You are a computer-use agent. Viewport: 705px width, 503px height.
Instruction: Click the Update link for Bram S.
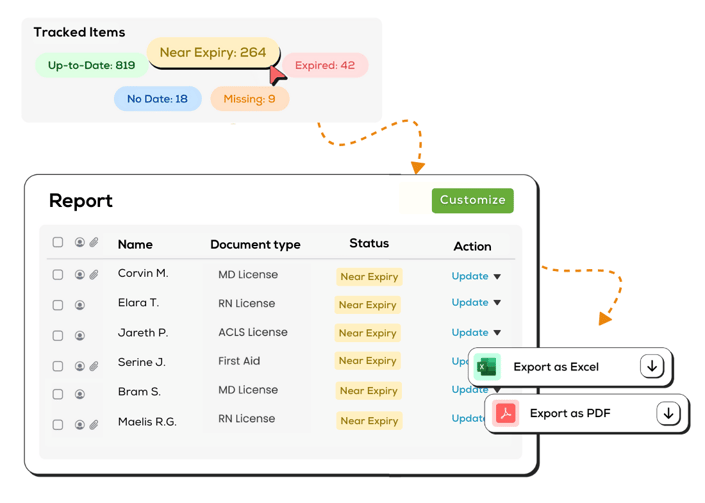pos(470,390)
